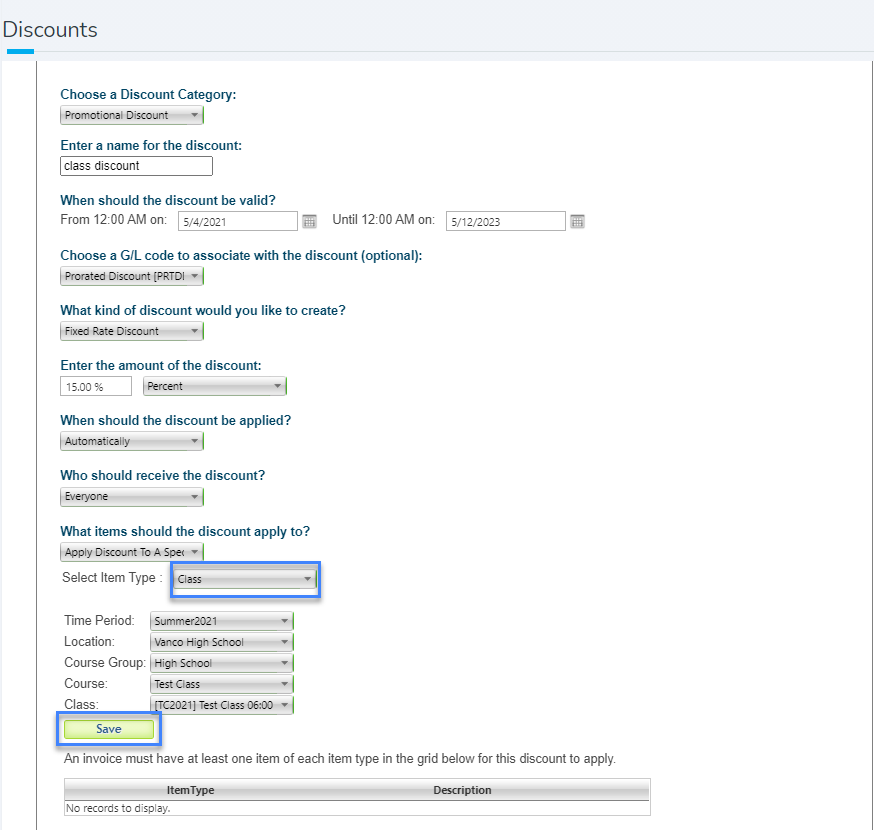This screenshot has height=830, width=874.
Task: Open the Location Vanco High School dropdown
Action: point(222,642)
